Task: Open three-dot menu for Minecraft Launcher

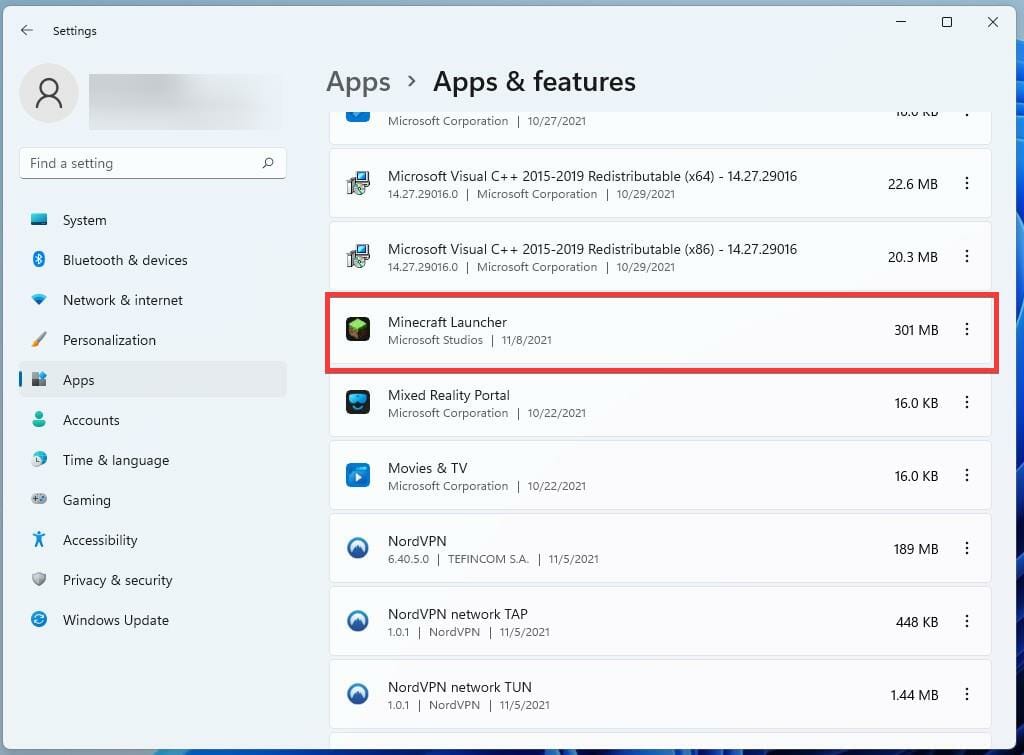Action: 967,329
